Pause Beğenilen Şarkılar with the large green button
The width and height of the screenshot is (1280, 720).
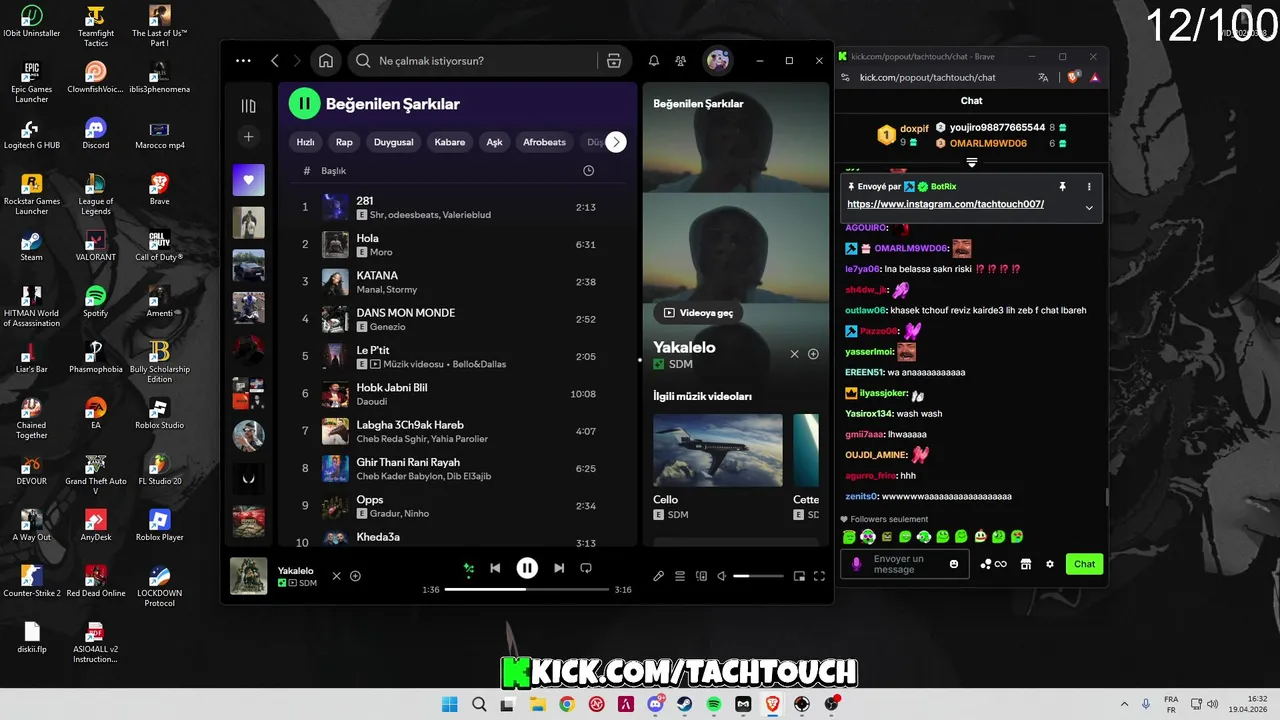point(304,103)
